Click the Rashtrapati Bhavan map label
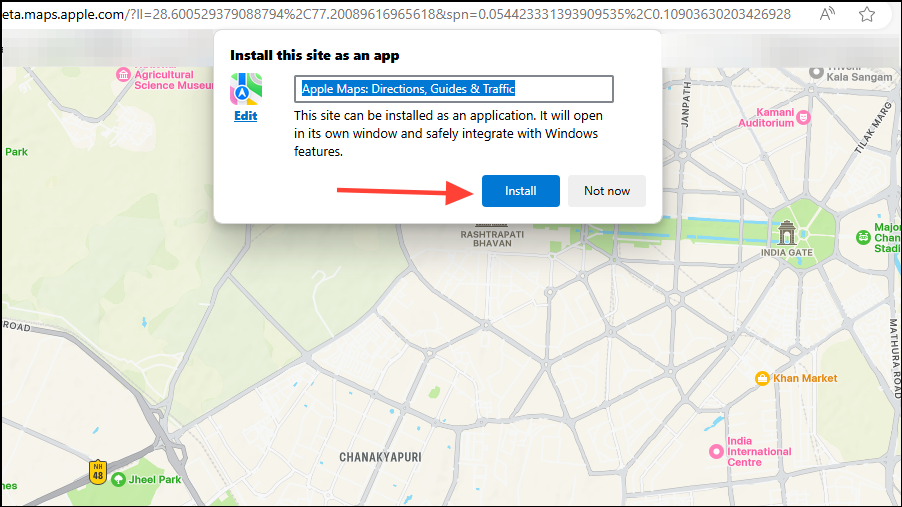 tap(492, 239)
